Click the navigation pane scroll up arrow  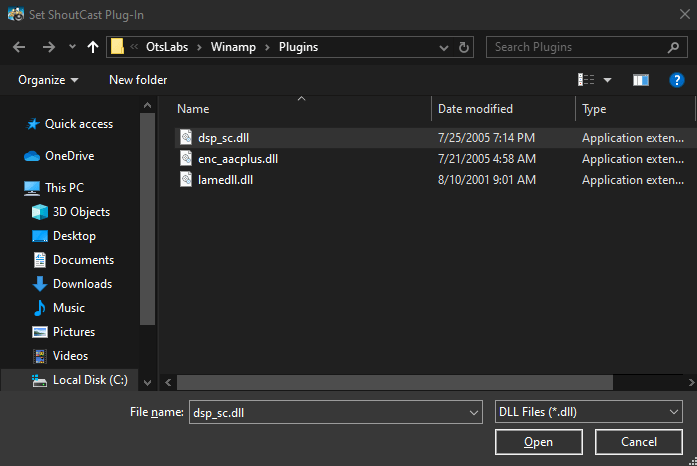pyautogui.click(x=148, y=106)
